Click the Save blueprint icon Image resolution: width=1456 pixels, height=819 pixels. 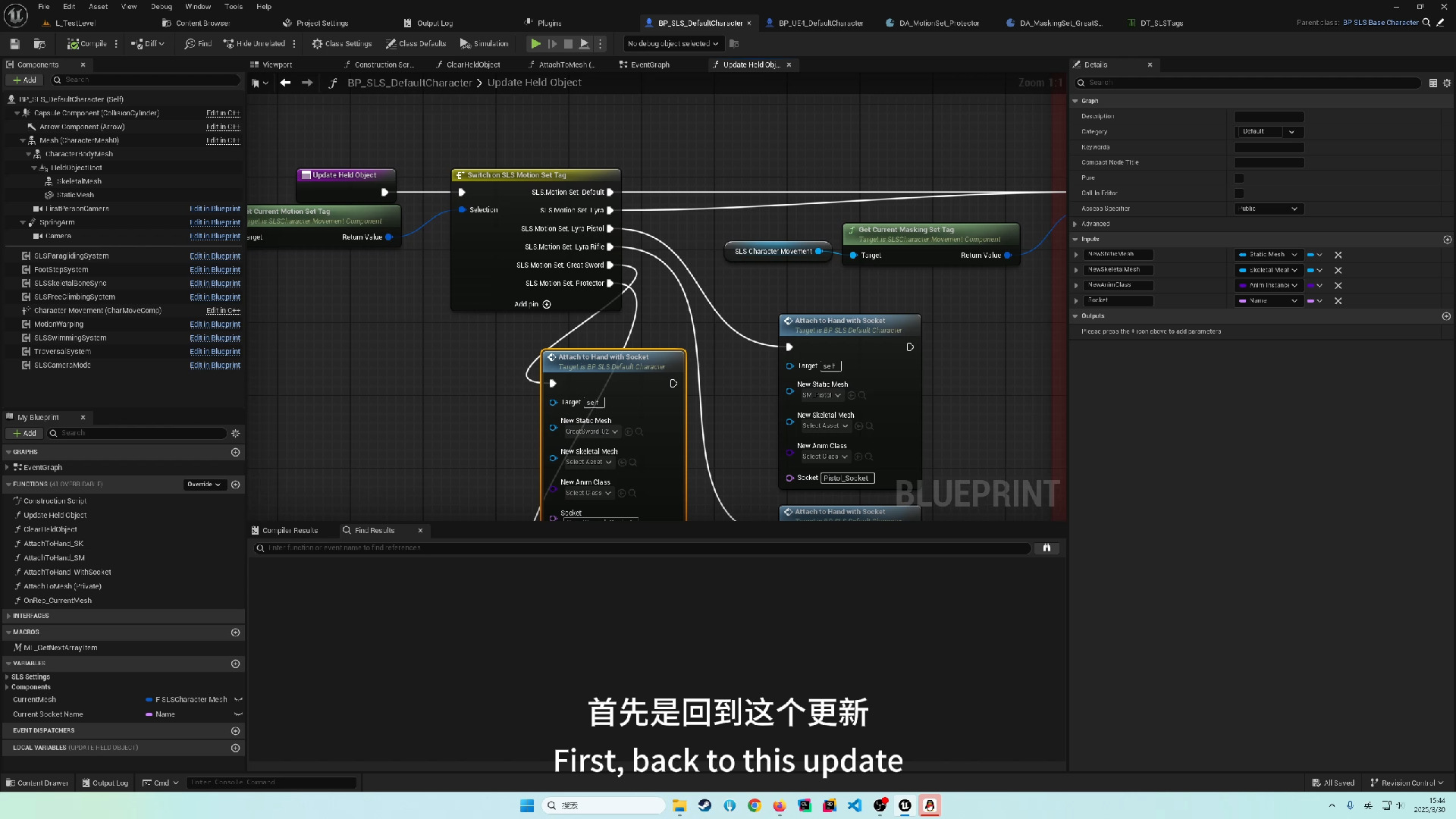[14, 44]
